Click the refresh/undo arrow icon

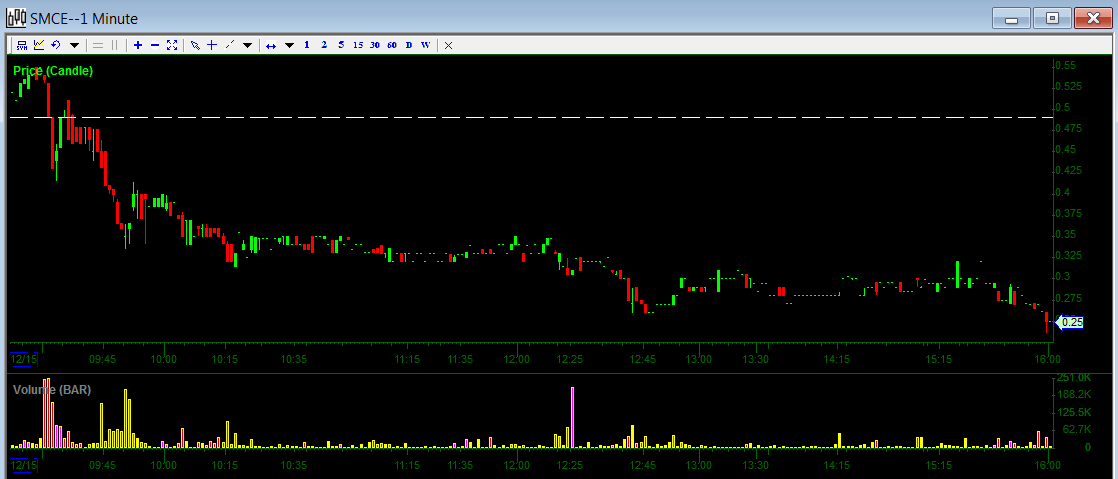[x=56, y=45]
